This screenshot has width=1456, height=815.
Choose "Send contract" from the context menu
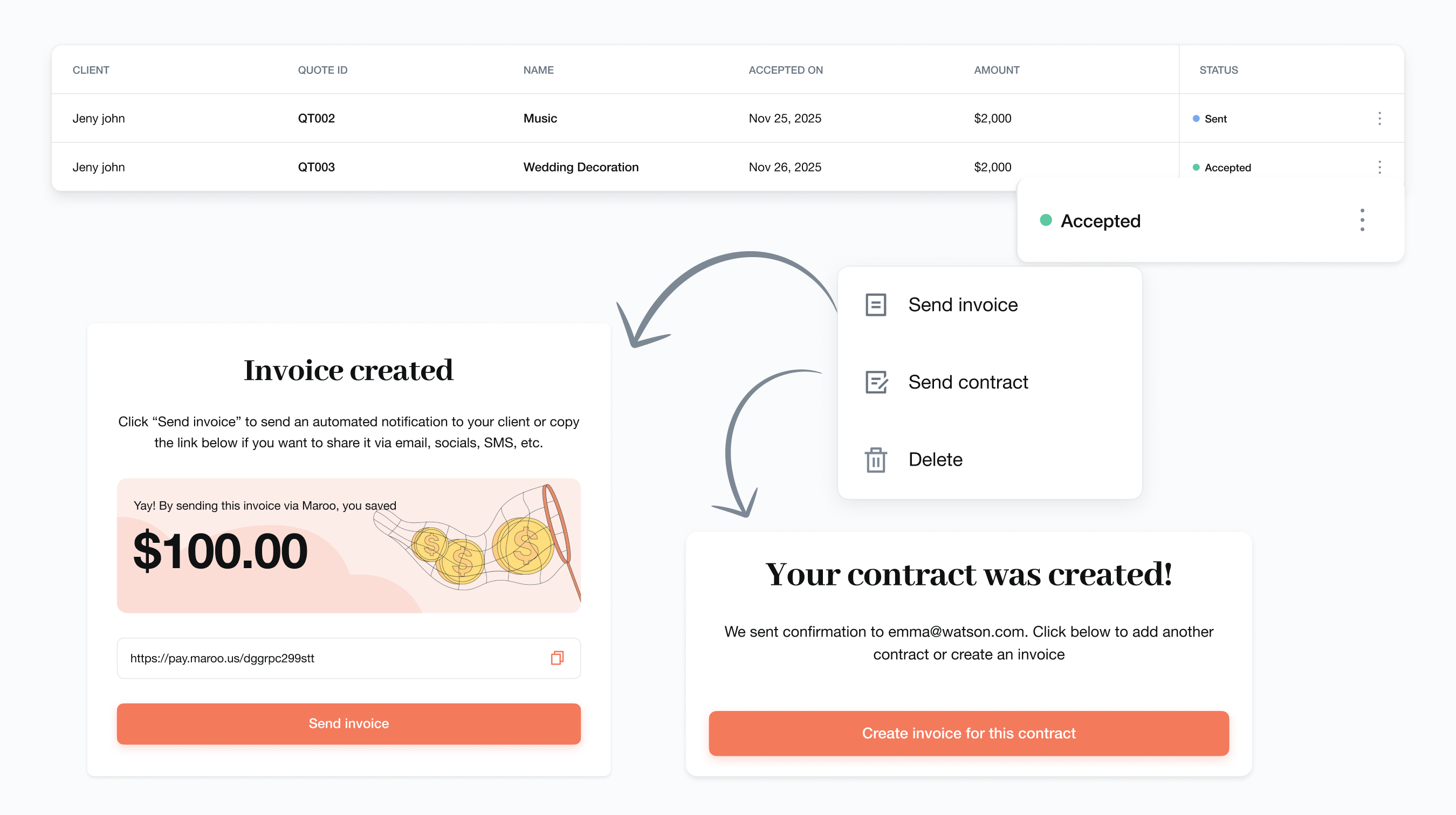coord(968,382)
